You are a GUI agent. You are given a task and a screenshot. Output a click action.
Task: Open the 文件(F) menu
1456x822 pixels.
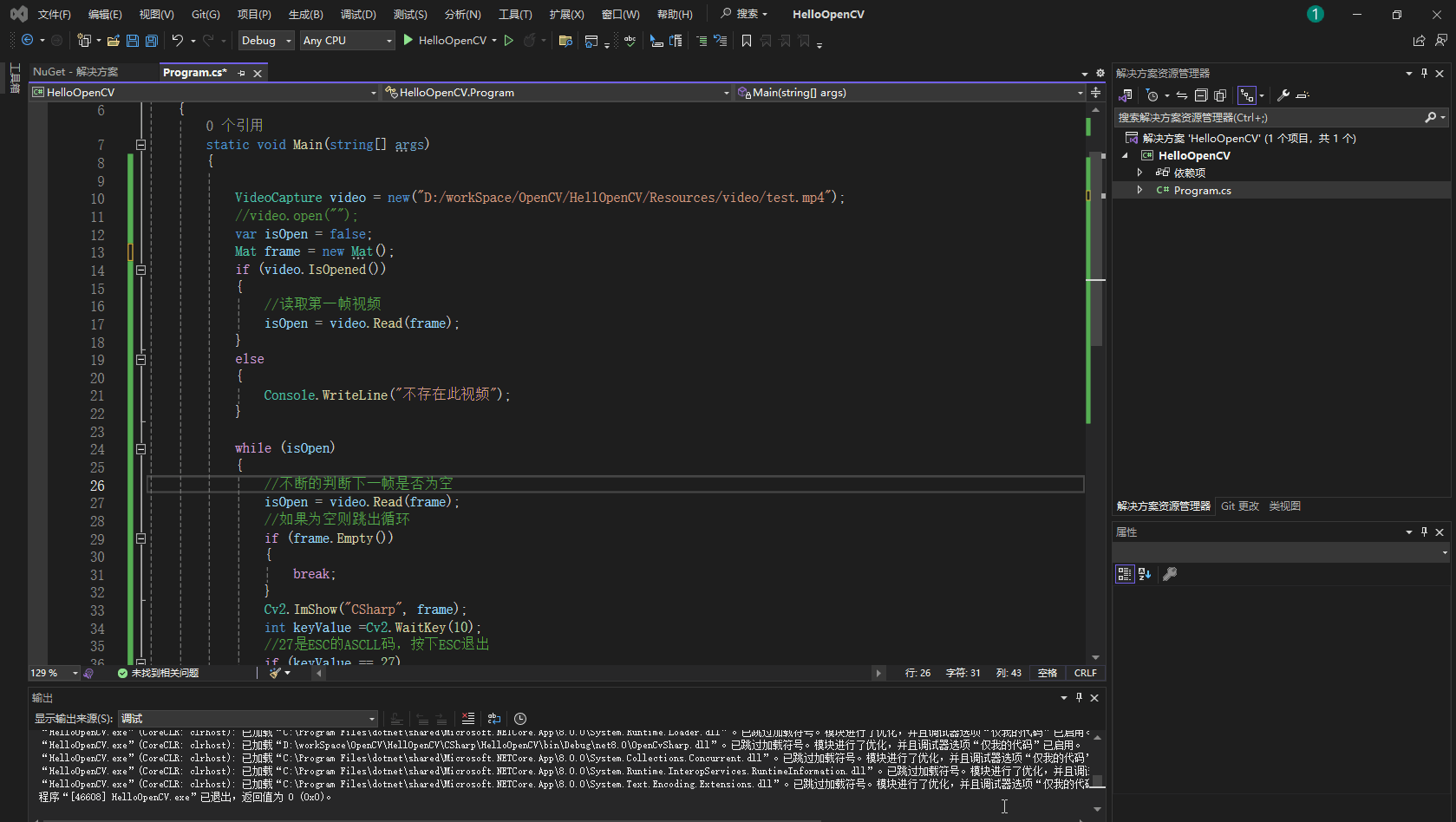point(54,14)
